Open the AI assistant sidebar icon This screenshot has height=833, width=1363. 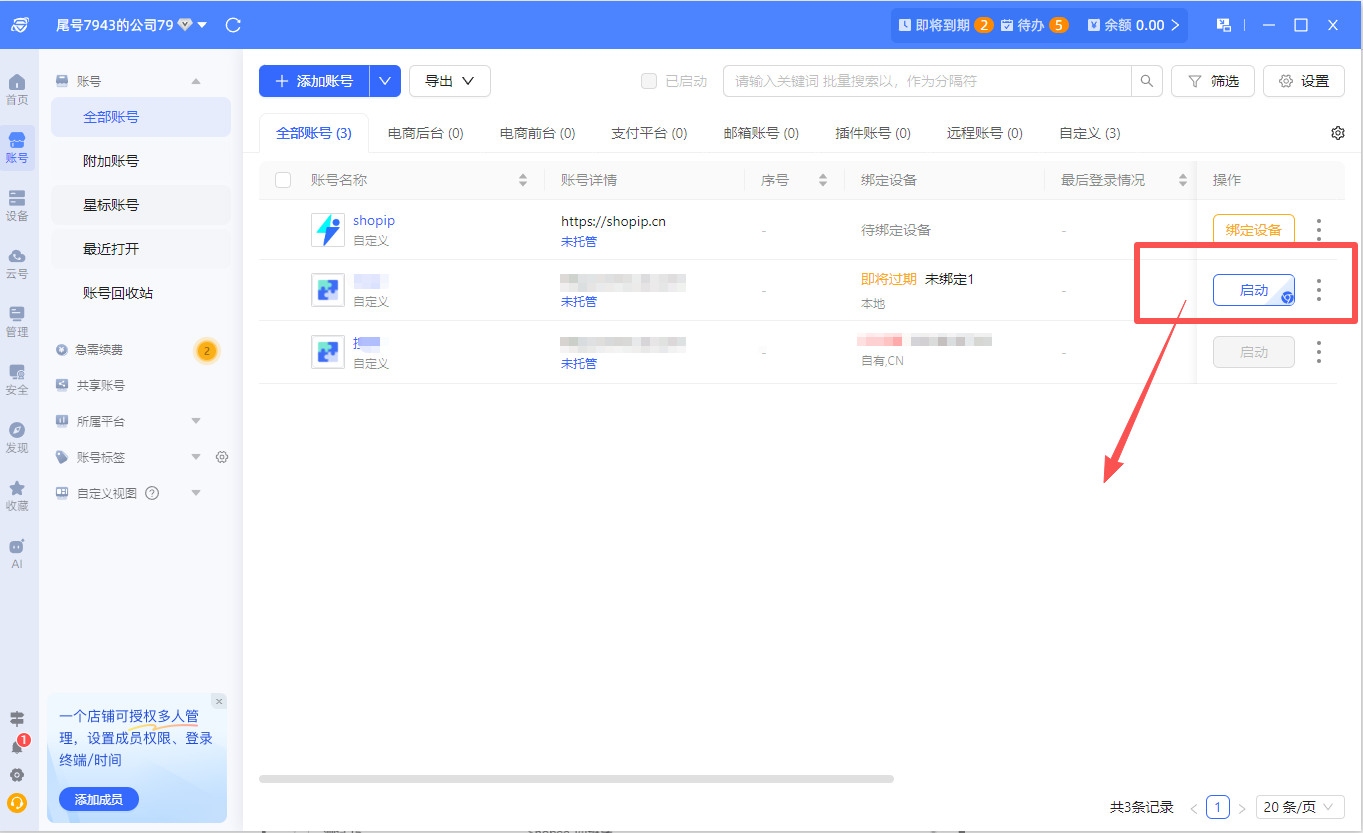coord(17,553)
